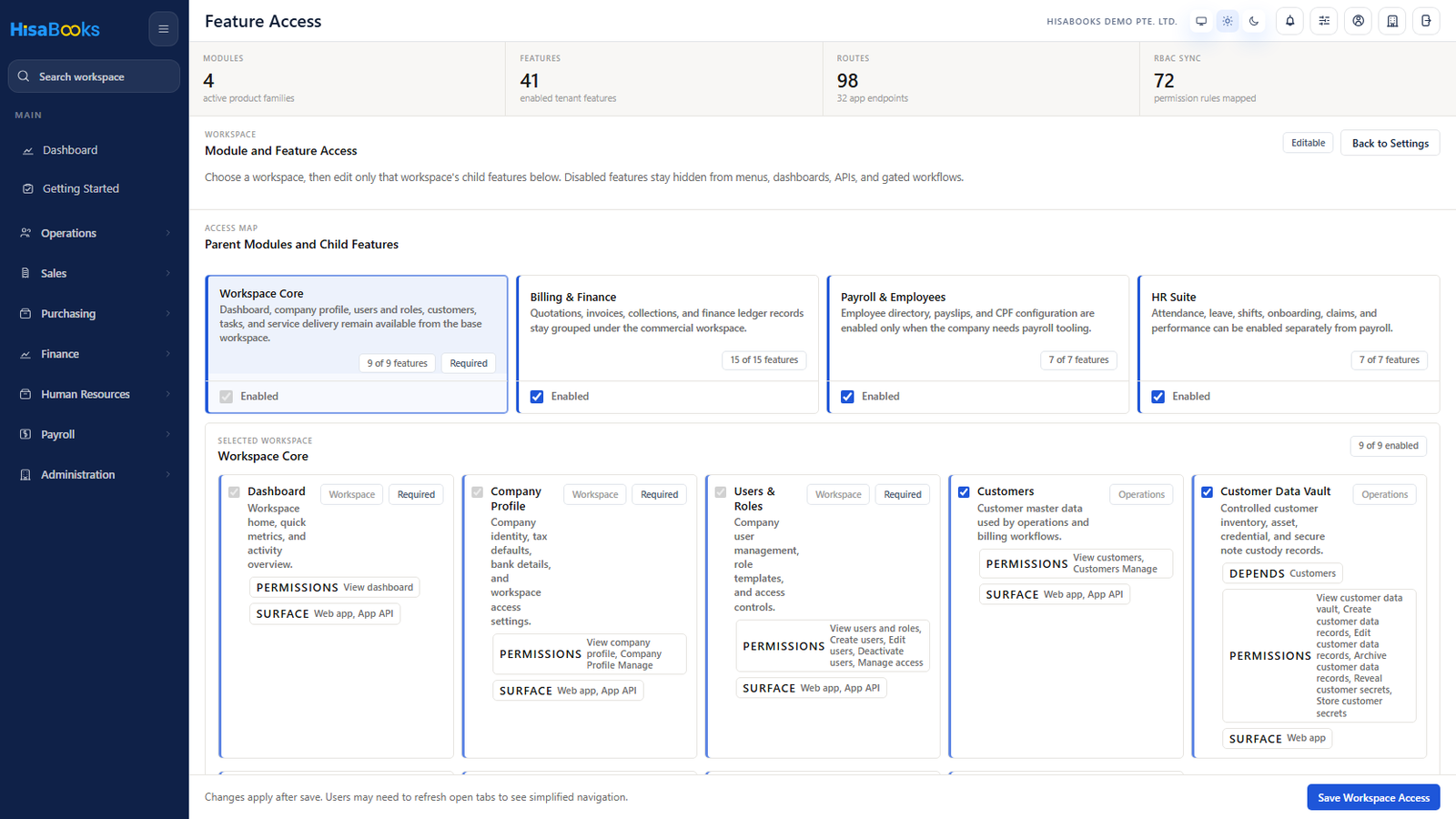
Task: Uncheck the Customer Data Vault checkbox
Action: (x=1207, y=492)
